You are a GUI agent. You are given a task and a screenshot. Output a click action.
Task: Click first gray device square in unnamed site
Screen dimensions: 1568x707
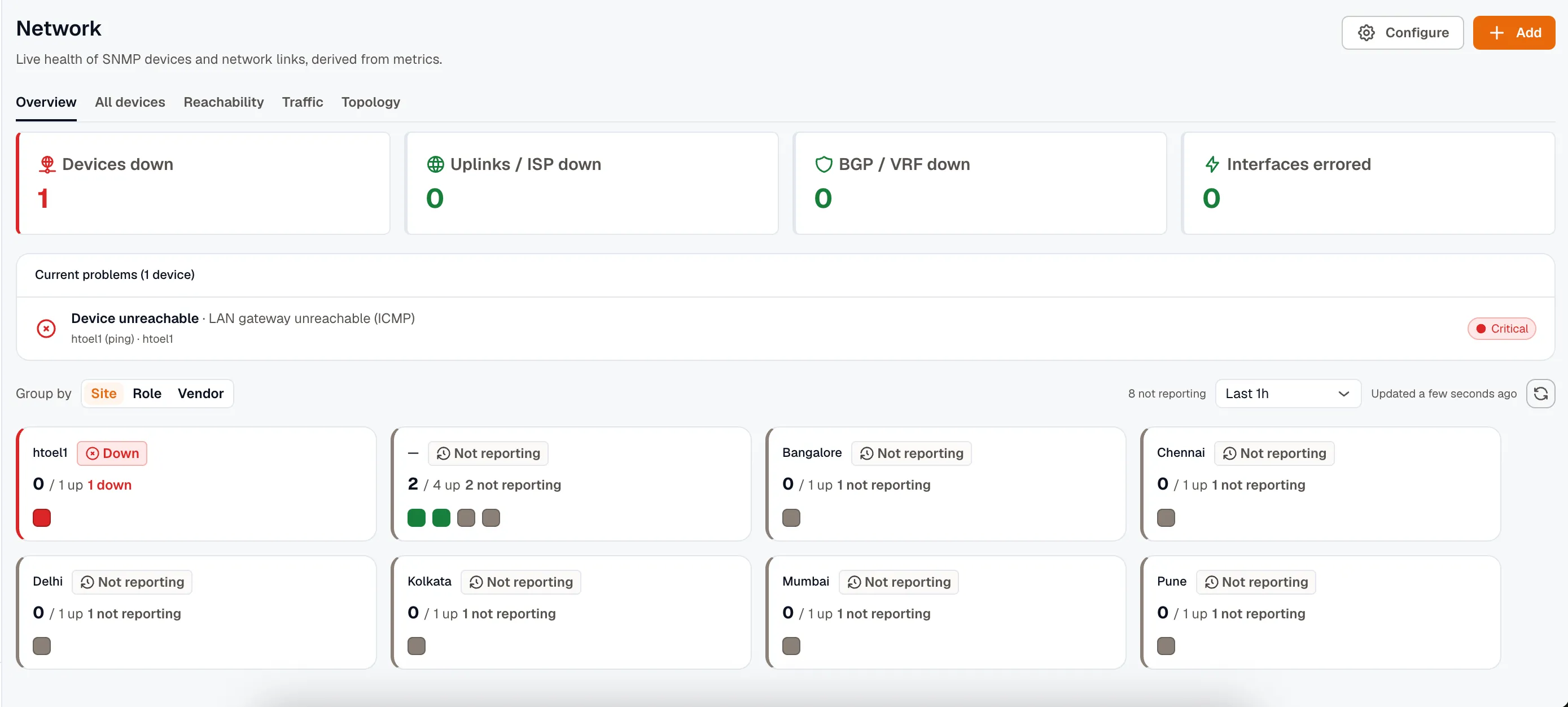466,518
